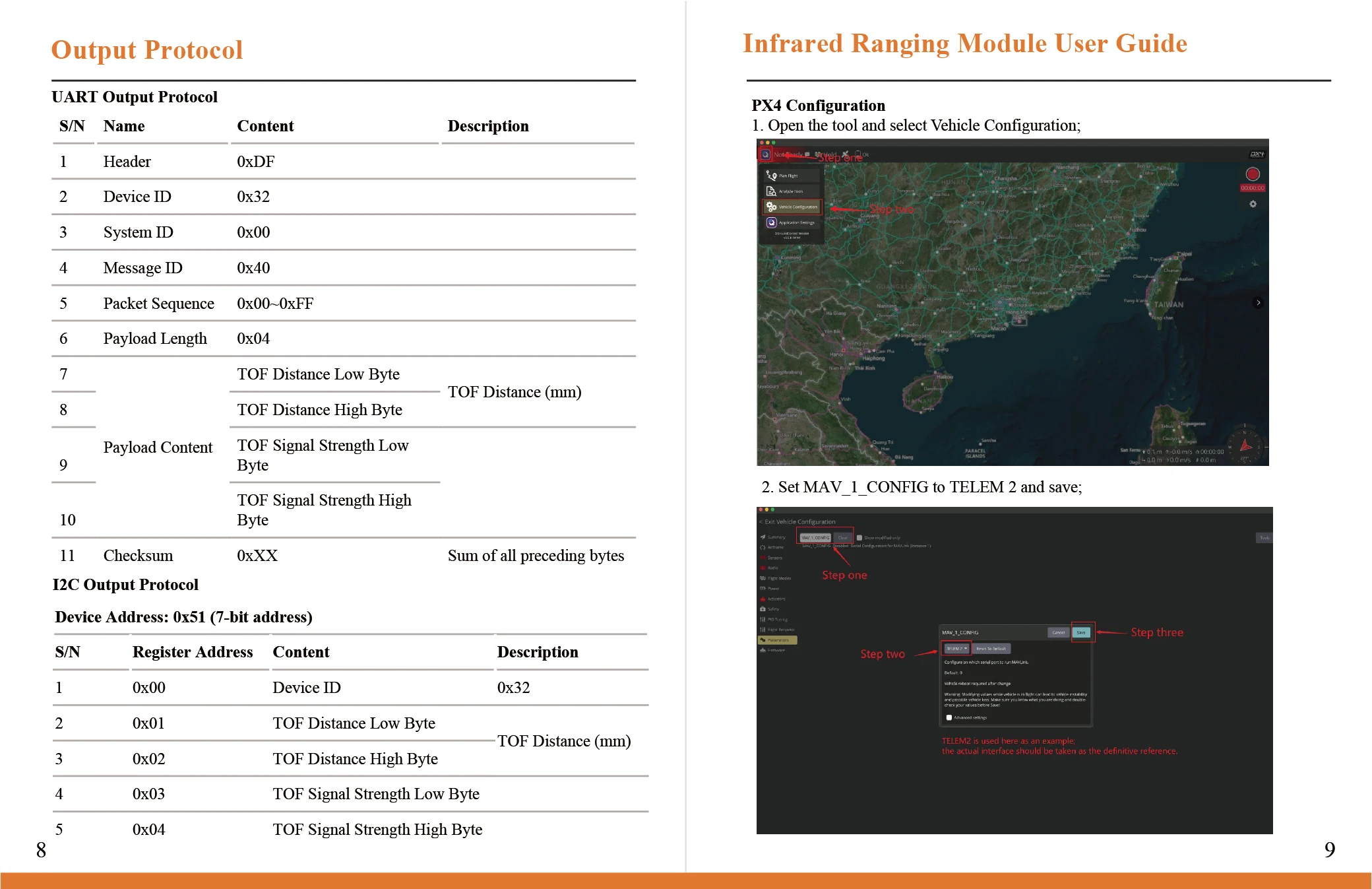Select the Parameters sidebar tab
The width and height of the screenshot is (1372, 889).
[778, 640]
